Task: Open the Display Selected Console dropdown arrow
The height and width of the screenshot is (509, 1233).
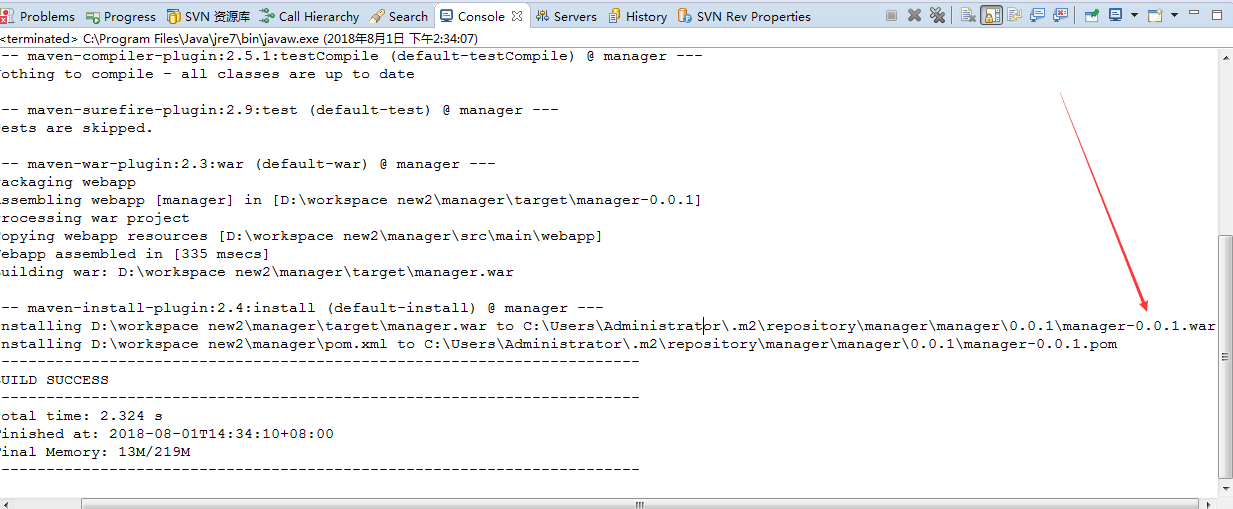Action: 1134,16
